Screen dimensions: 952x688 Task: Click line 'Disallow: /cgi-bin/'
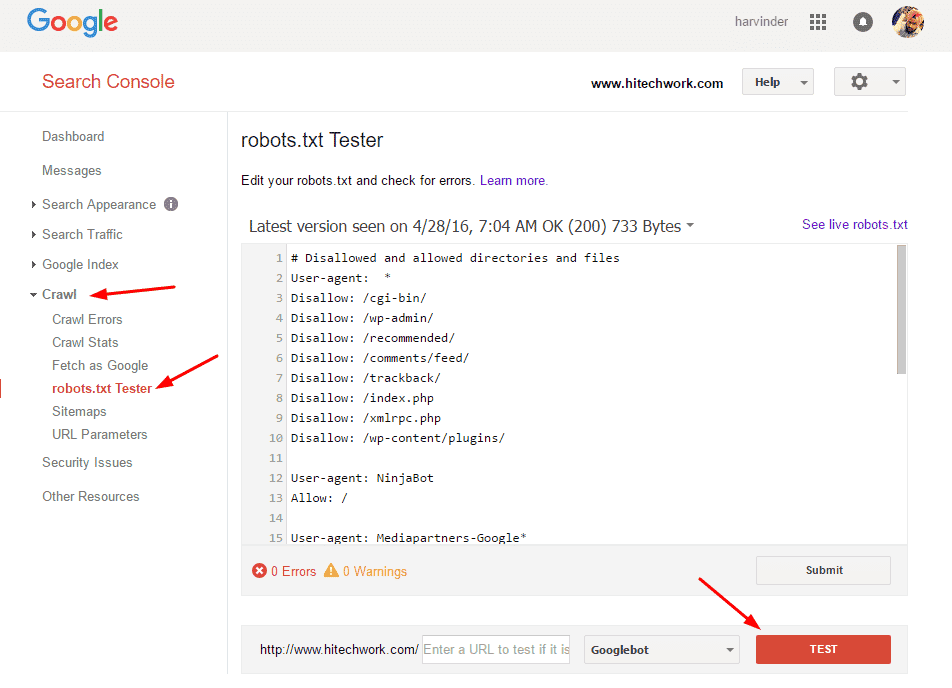(x=358, y=298)
